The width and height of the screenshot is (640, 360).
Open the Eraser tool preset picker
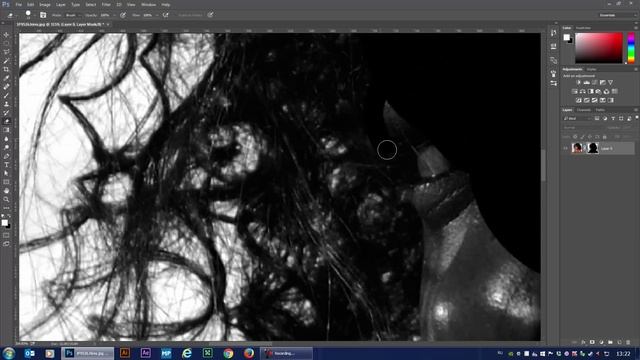11,15
